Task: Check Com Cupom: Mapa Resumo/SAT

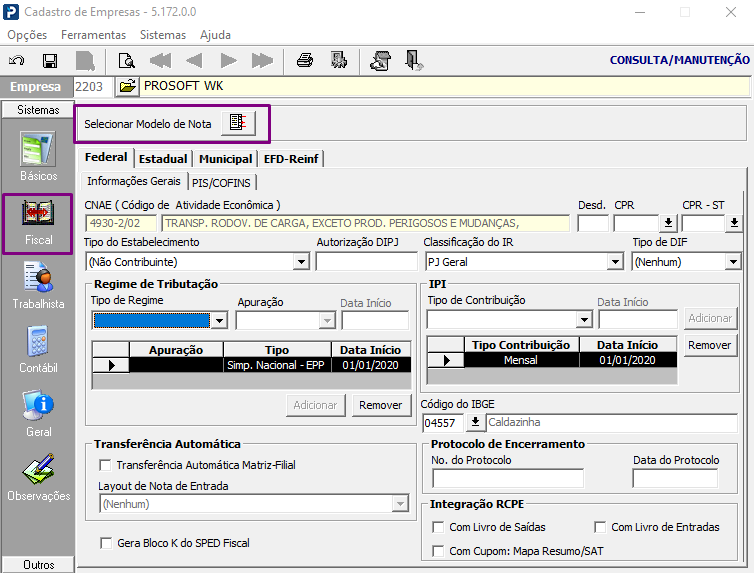Action: [x=438, y=551]
